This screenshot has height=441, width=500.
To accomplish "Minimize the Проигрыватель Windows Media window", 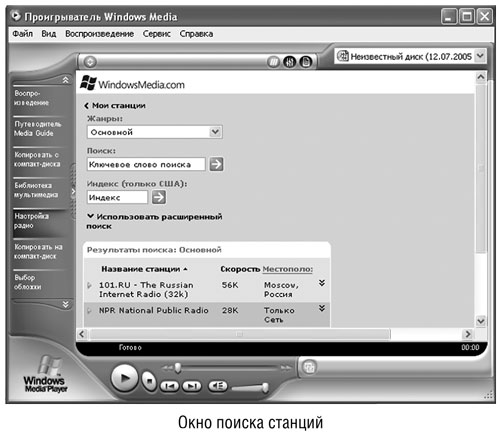I will coord(449,16).
